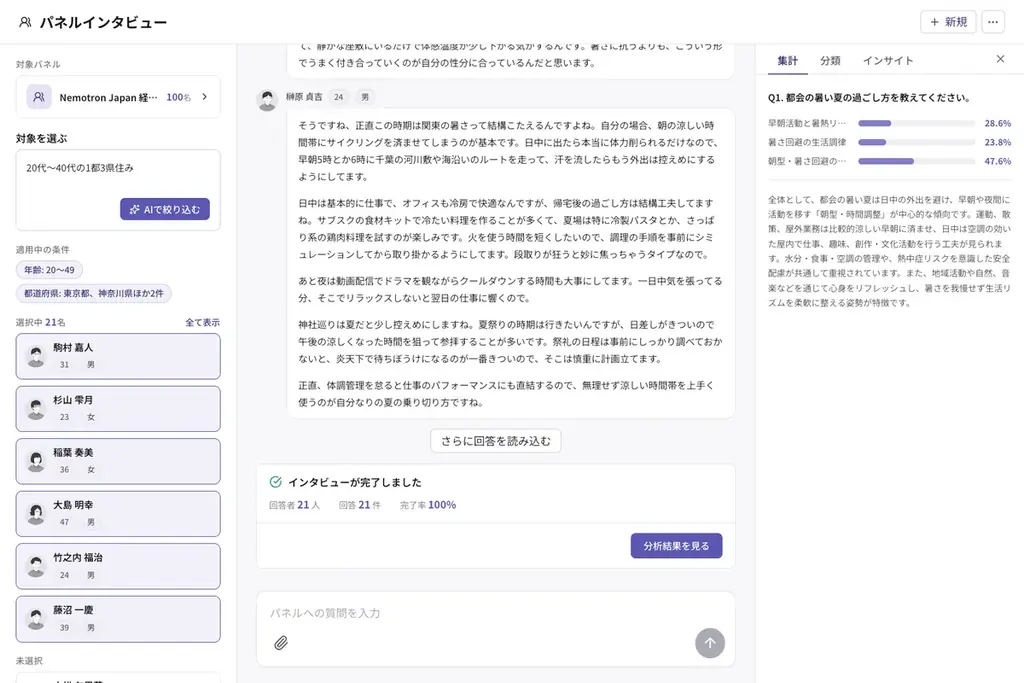Click the 全て表示 link
Screen dimensions: 1024x683
[x=202, y=322]
